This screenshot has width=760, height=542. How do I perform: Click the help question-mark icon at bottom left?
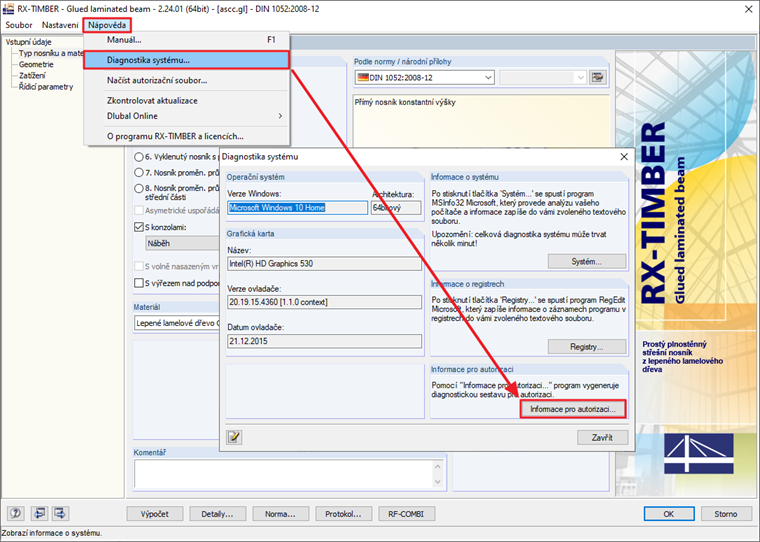pos(16,513)
